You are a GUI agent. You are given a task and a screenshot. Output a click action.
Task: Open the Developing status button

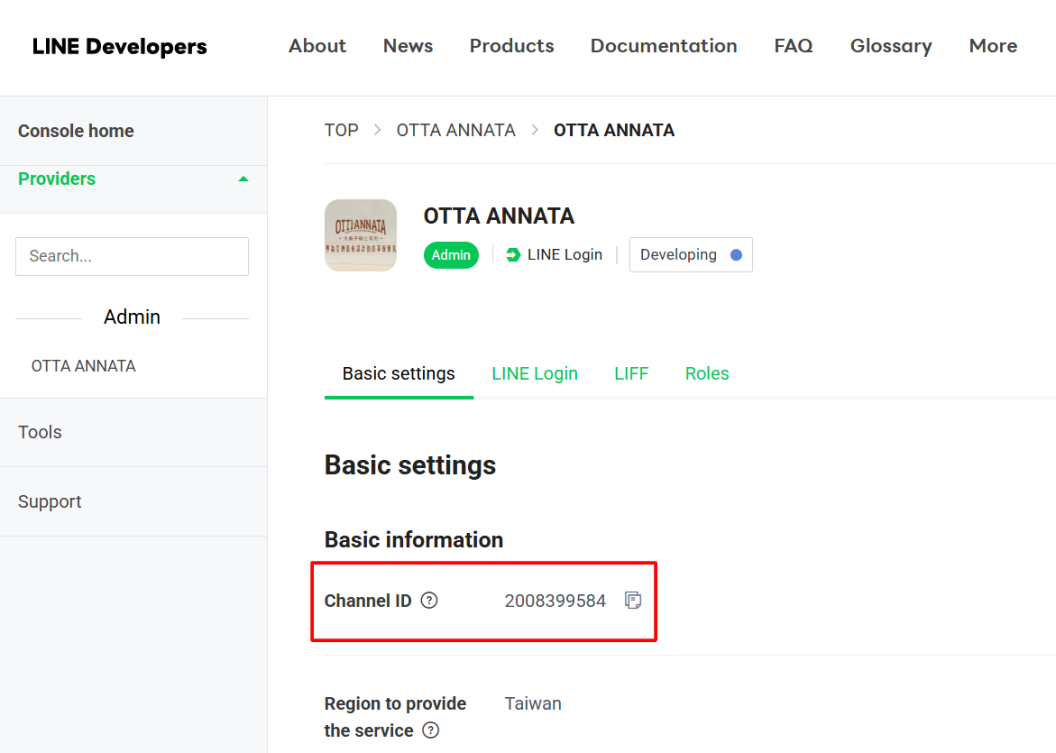(x=690, y=255)
